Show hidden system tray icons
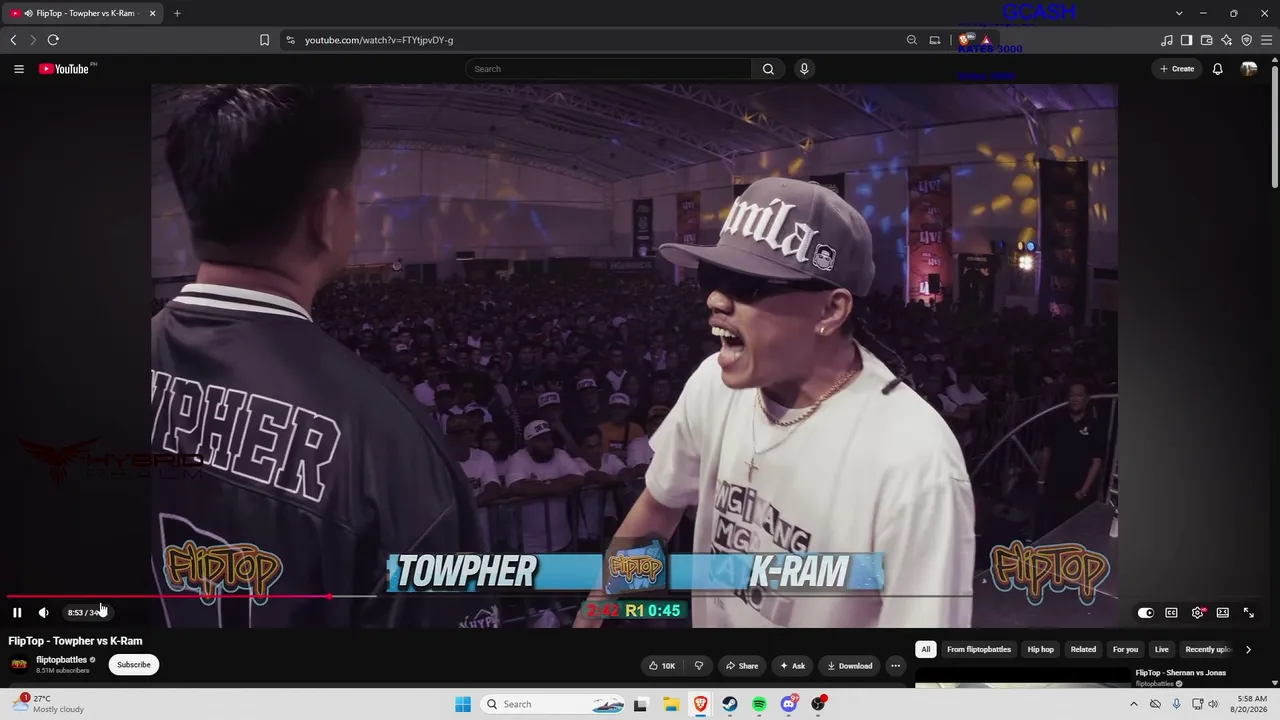This screenshot has height=720, width=1280. click(x=1134, y=704)
